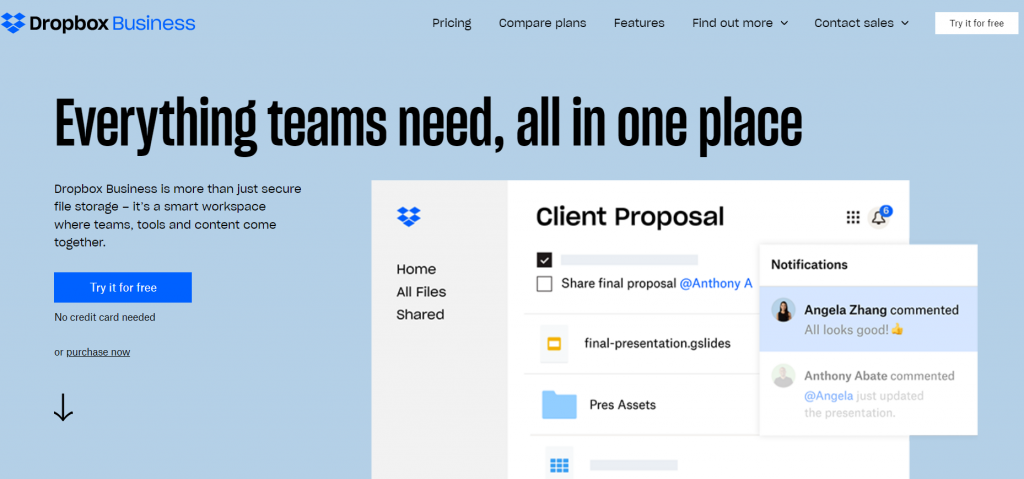Open Angela Zhang commented notification

[868, 319]
